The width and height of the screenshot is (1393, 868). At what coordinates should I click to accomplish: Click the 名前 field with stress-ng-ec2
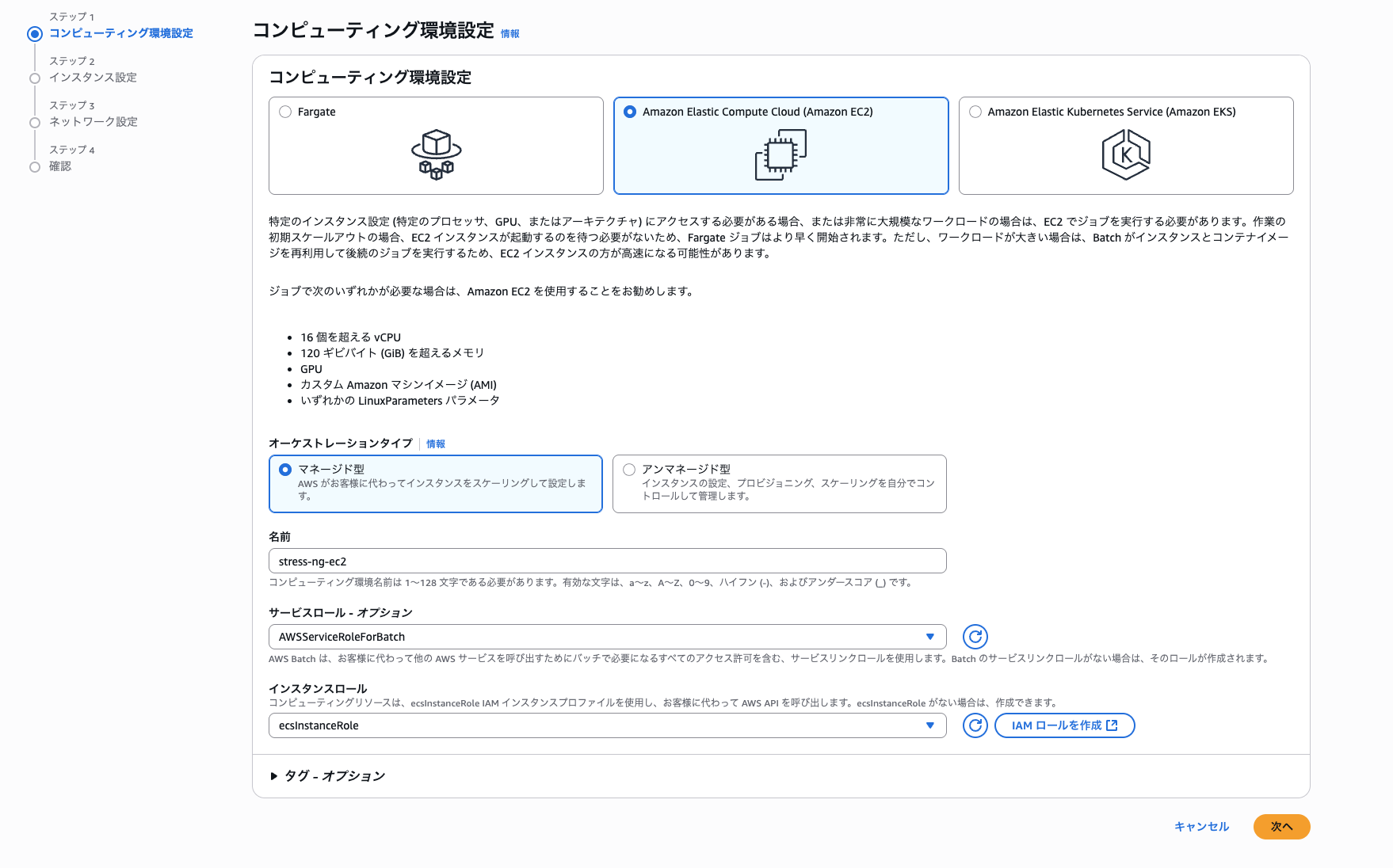(608, 561)
